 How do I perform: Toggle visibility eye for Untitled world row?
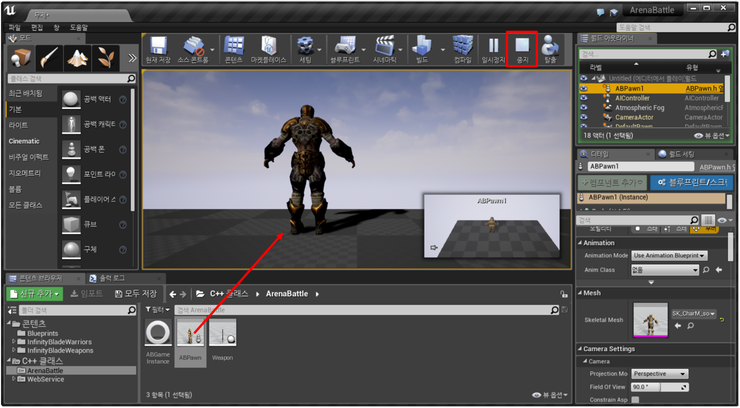[584, 78]
